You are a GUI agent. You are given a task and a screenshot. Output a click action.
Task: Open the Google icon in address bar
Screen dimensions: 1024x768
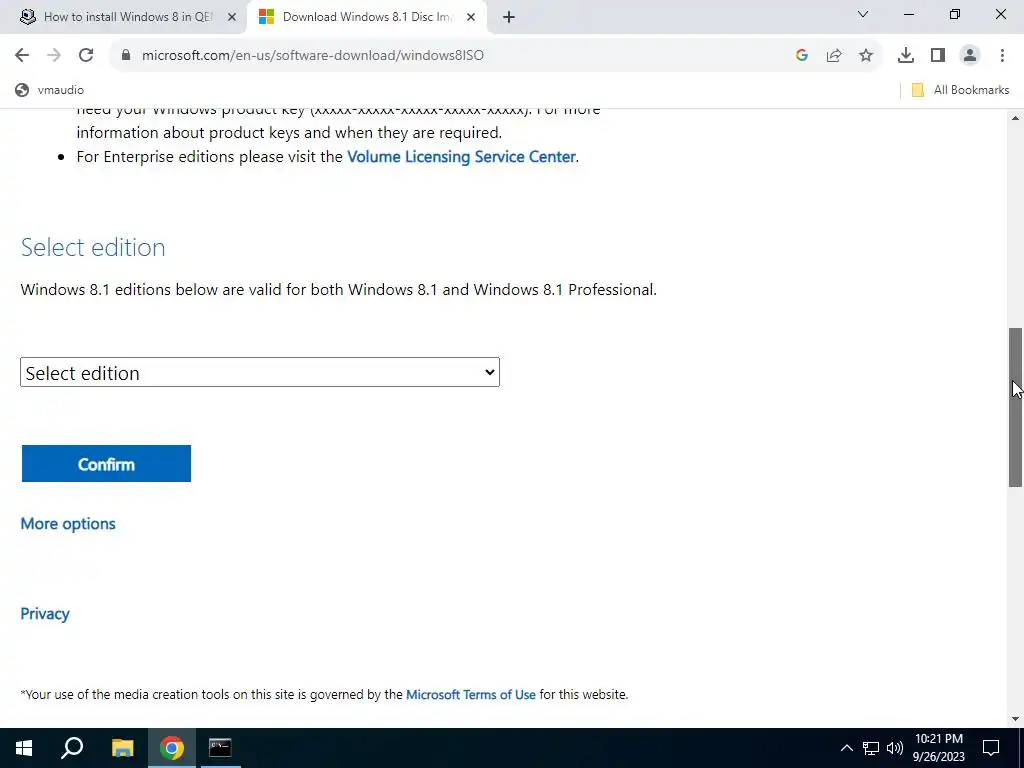[x=802, y=56]
